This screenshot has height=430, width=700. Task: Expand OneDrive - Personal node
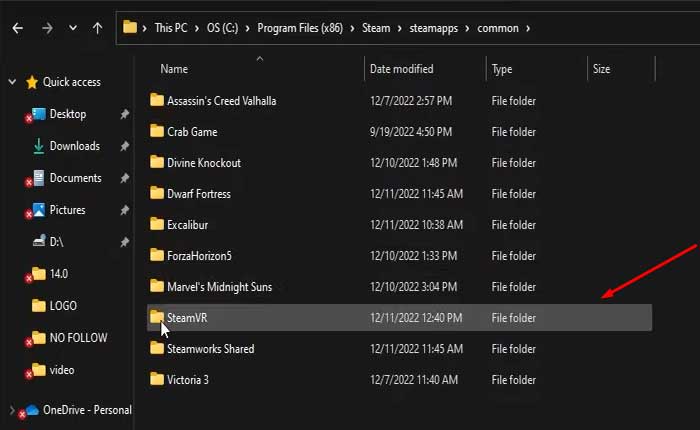pyautogui.click(x=11, y=409)
